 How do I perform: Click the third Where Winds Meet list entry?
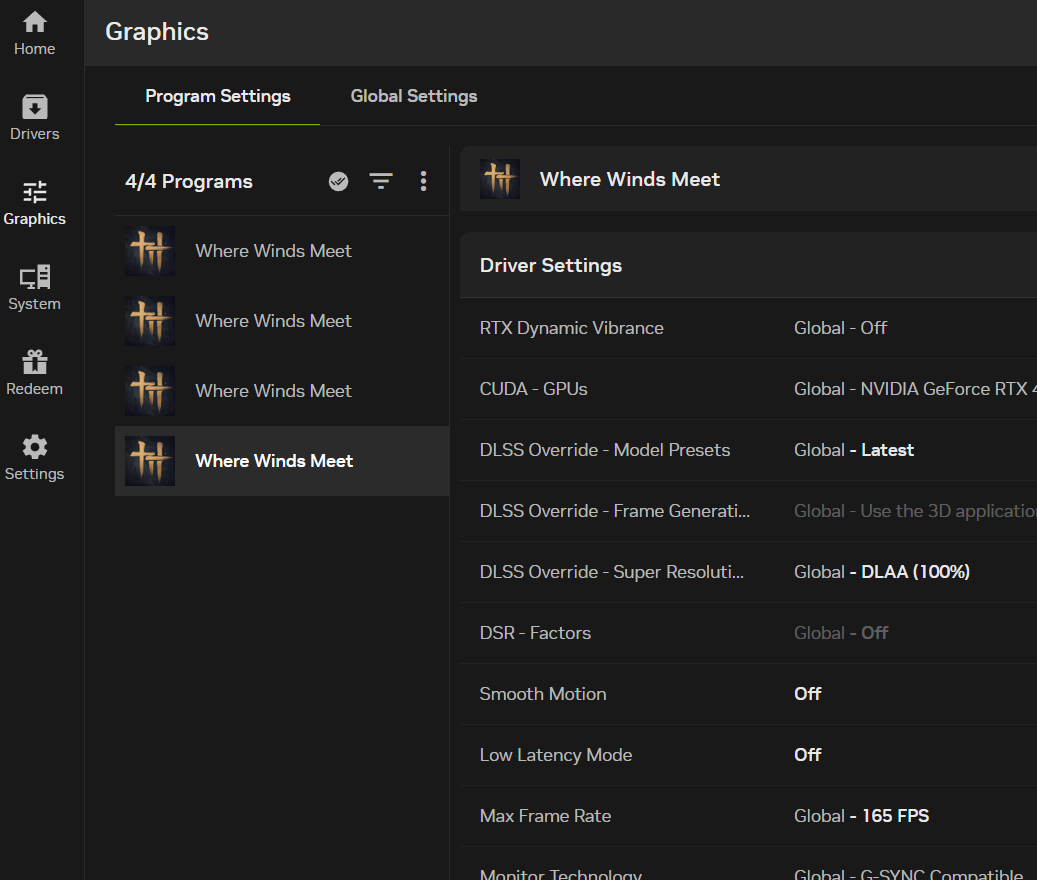[273, 391]
